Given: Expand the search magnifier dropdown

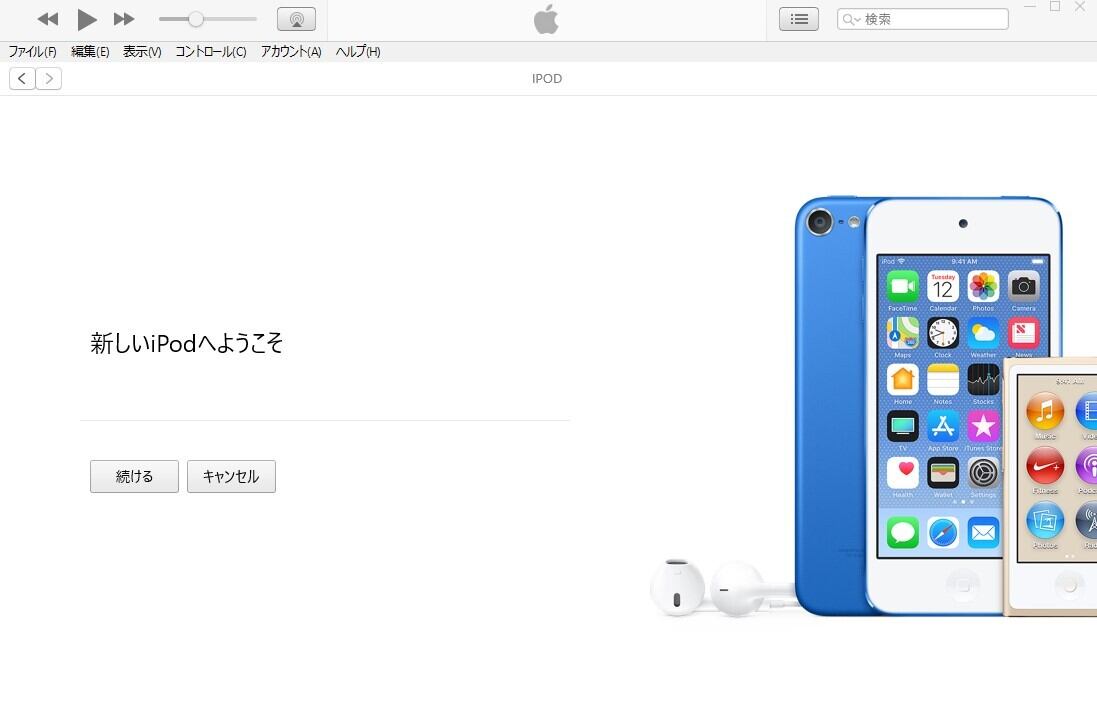Looking at the screenshot, I should pos(851,20).
